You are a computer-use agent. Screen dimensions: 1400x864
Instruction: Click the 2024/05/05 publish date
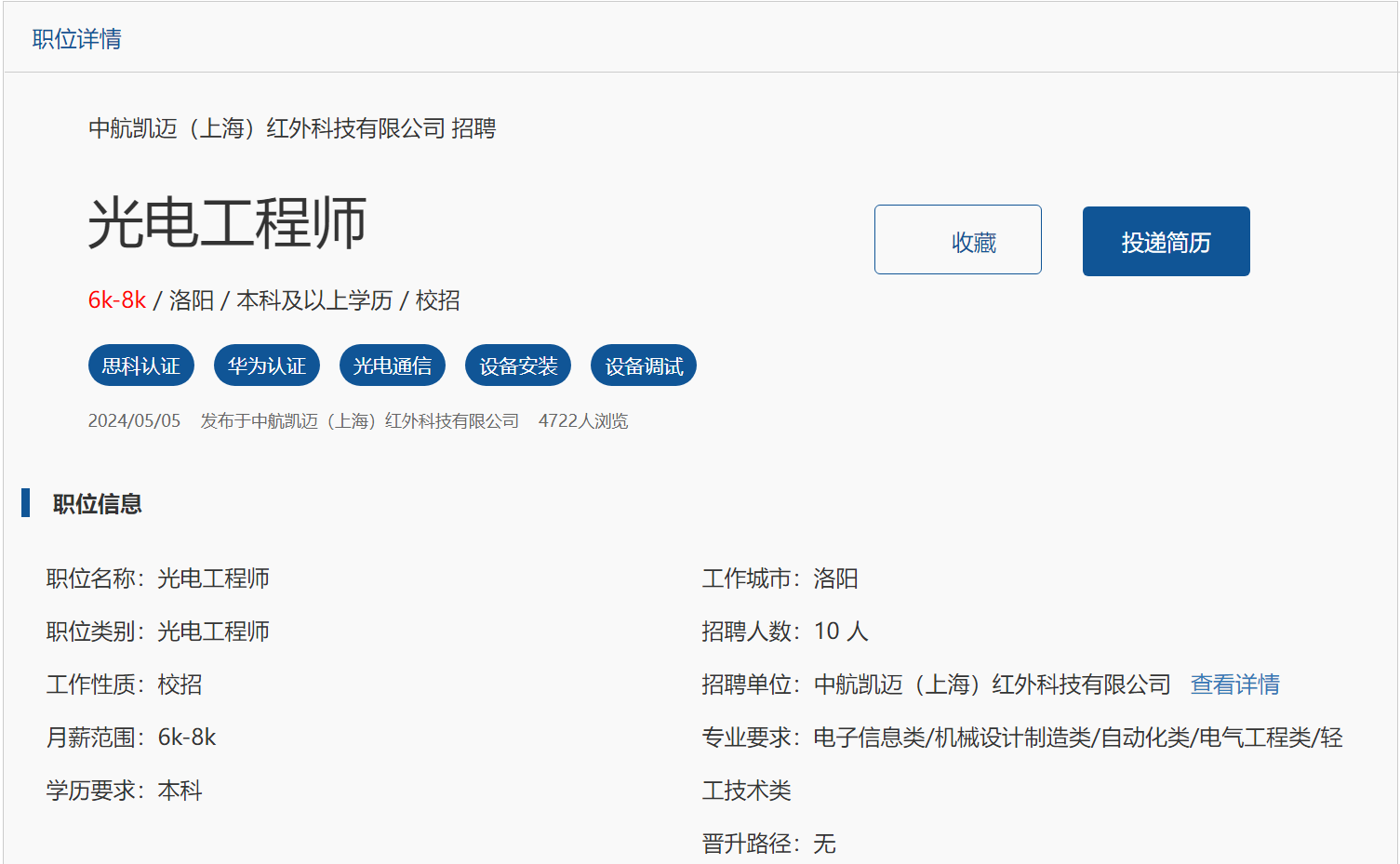click(134, 421)
